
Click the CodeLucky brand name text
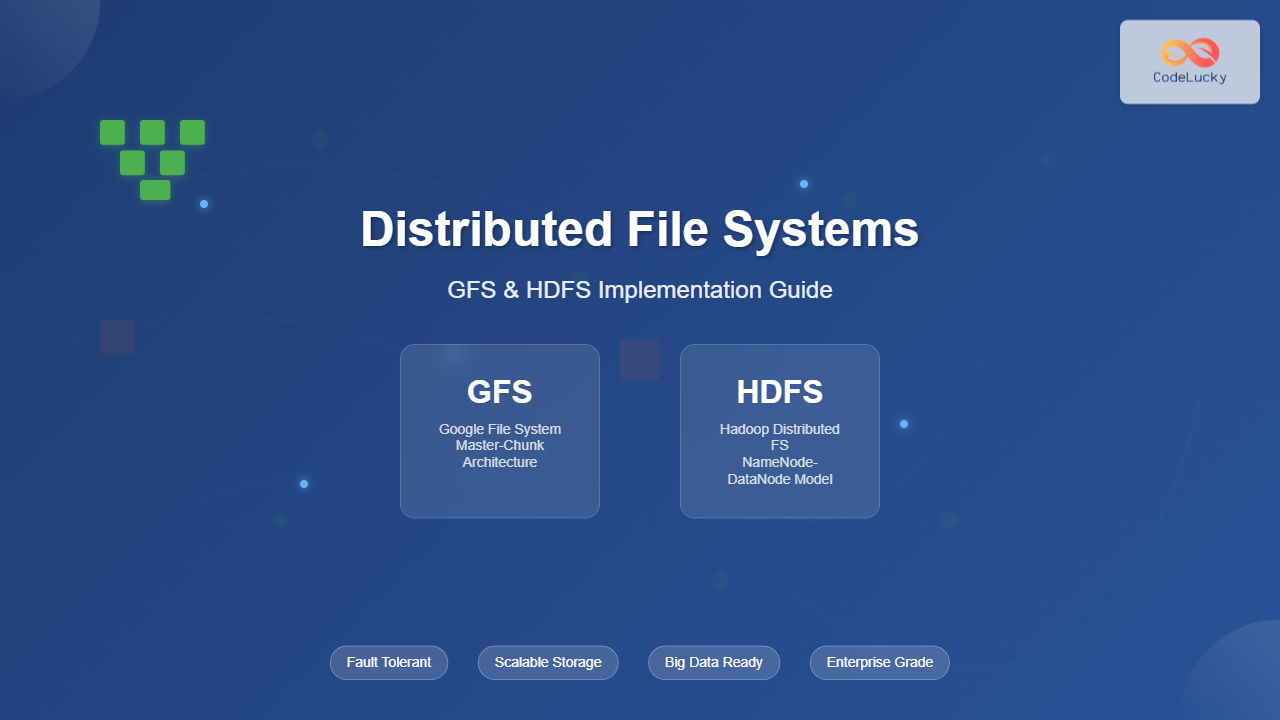[x=1189, y=77]
